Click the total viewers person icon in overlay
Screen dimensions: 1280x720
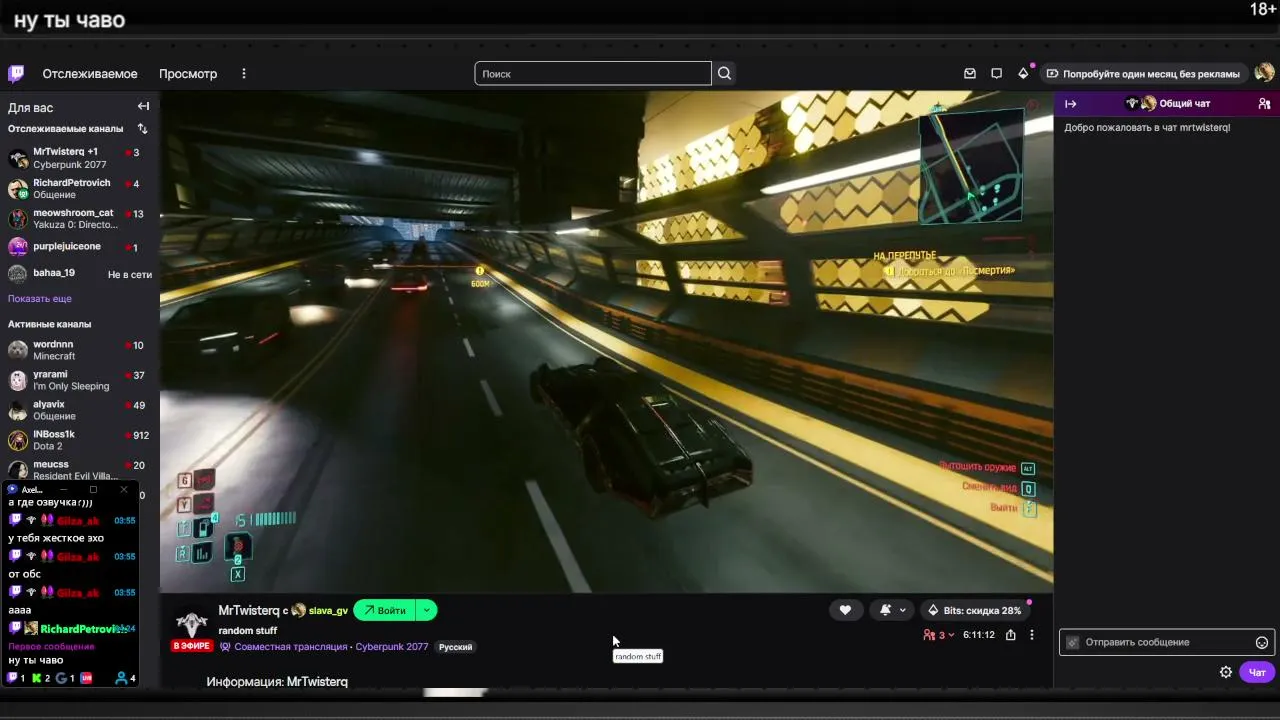[x=122, y=678]
